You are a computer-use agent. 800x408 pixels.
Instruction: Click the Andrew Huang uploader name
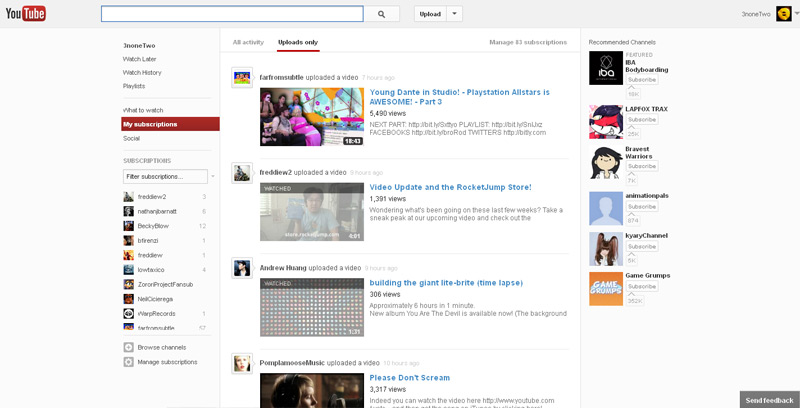coord(283,268)
